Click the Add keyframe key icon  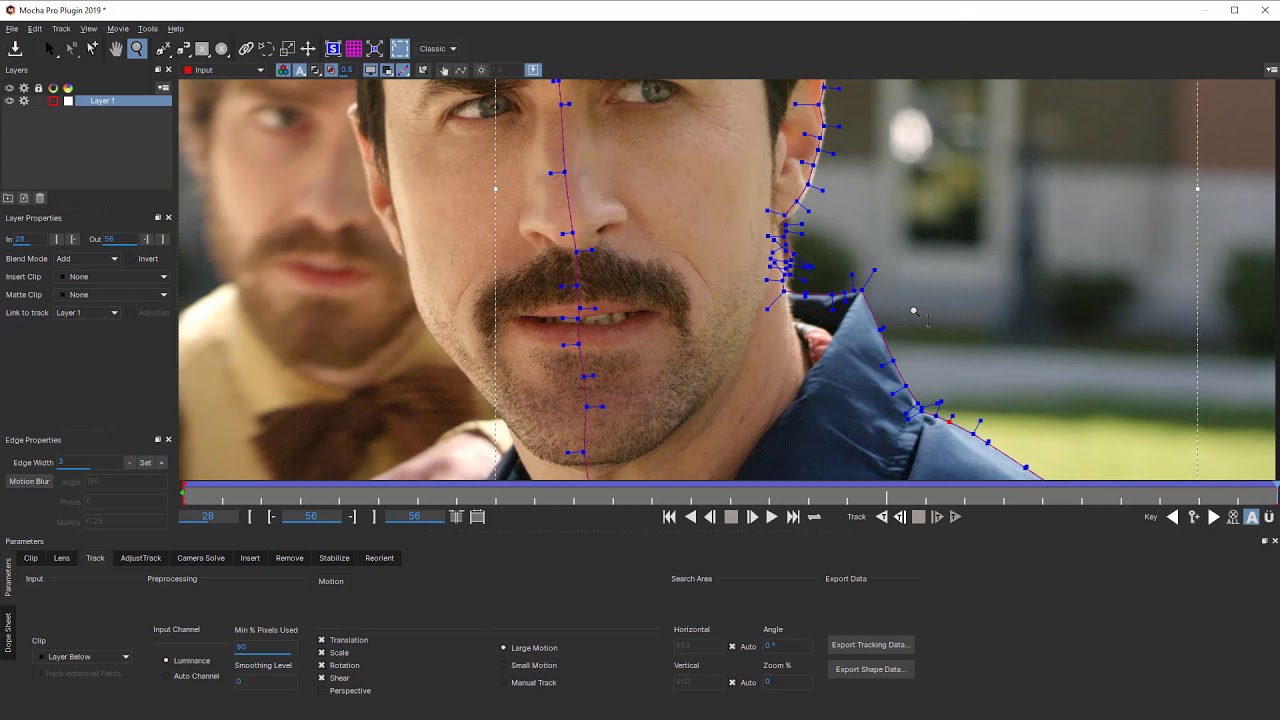[x=1193, y=517]
